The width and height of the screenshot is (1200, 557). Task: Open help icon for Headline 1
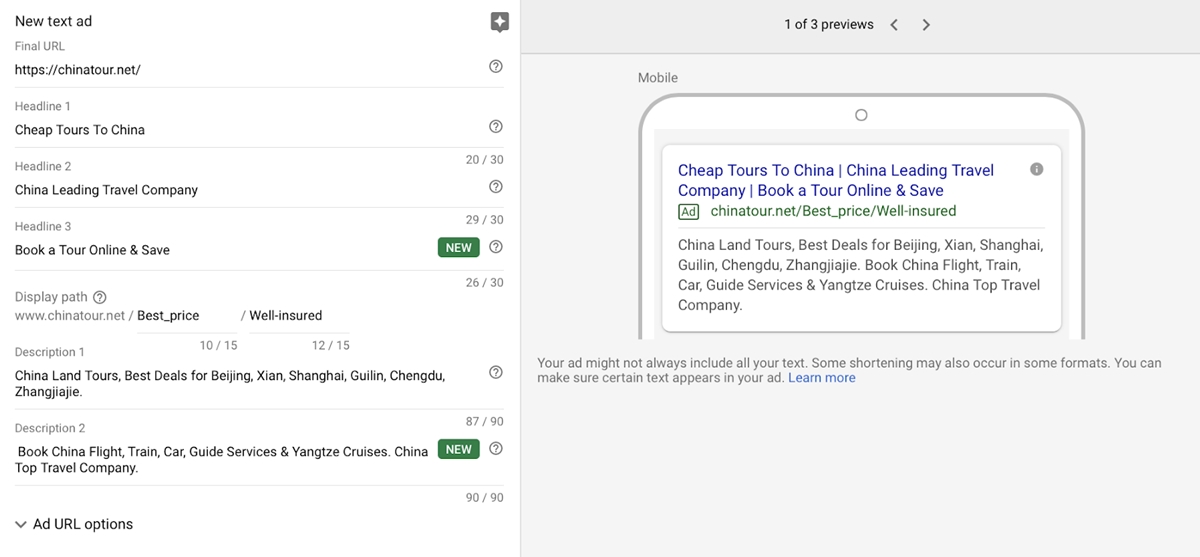click(496, 127)
